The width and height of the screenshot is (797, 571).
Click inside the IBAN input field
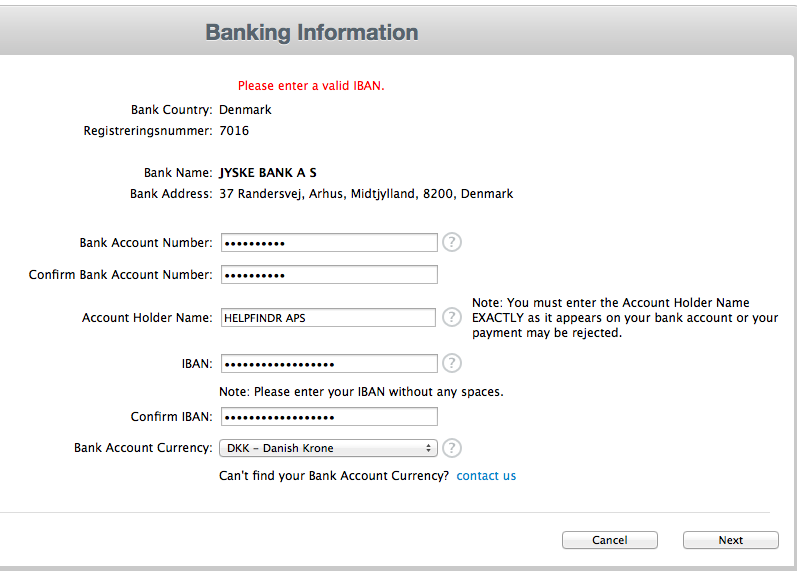coord(328,363)
